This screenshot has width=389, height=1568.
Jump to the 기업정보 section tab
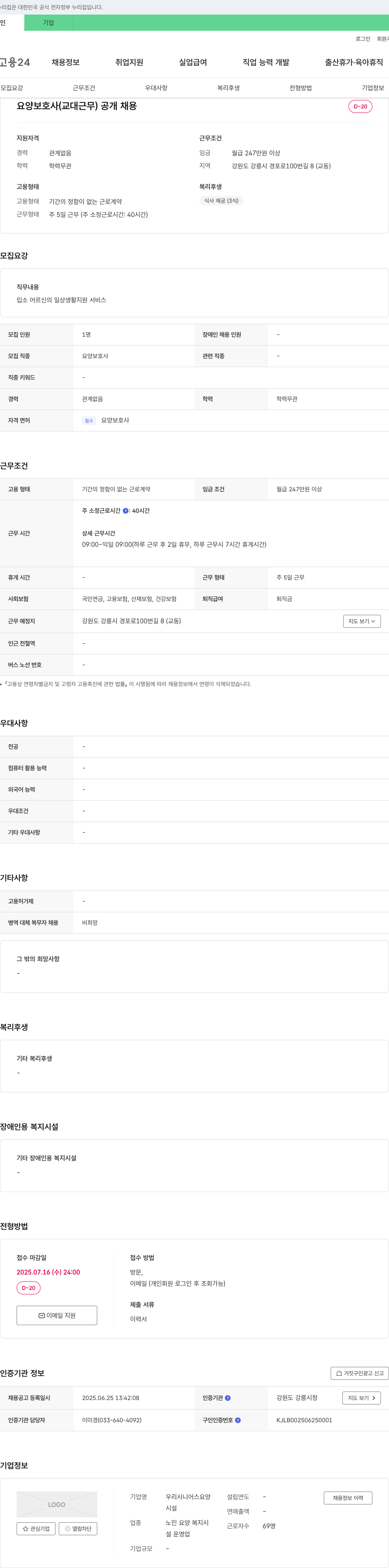[372, 88]
